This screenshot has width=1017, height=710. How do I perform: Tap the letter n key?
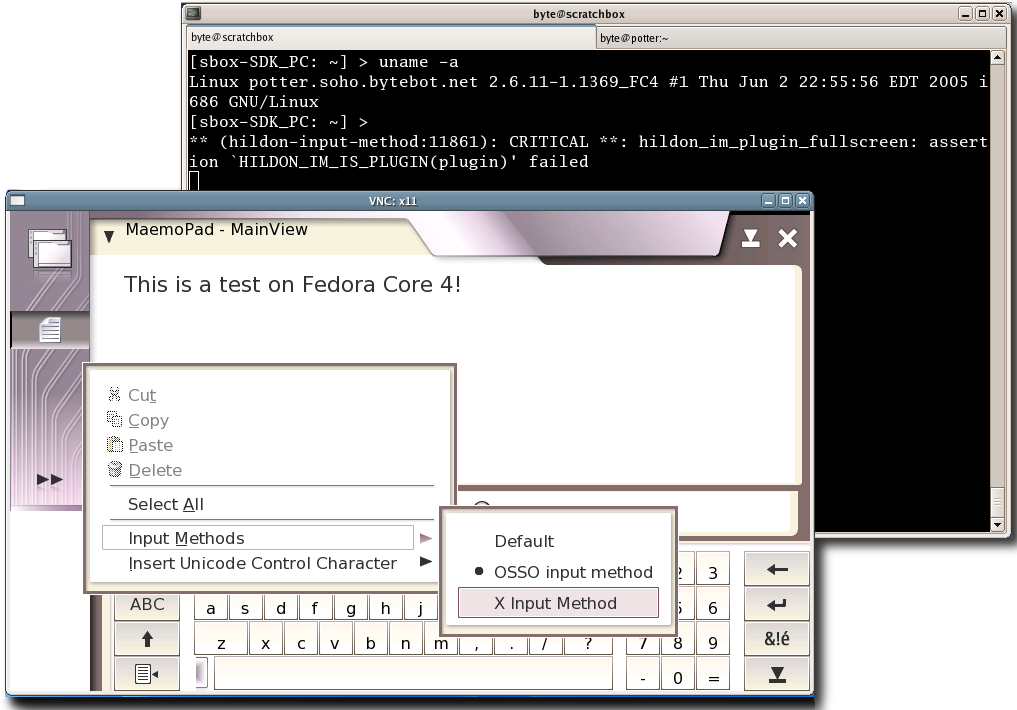tap(405, 641)
